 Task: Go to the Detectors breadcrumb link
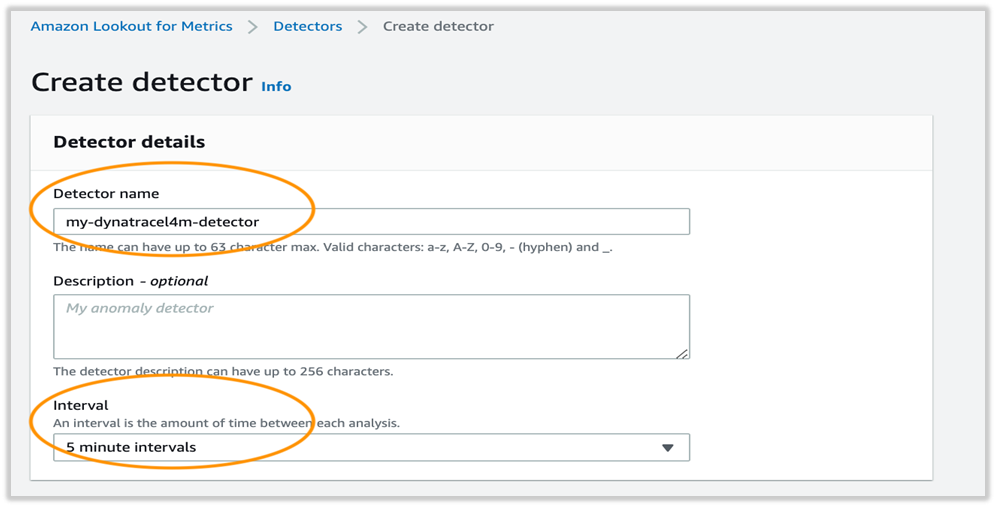tap(307, 27)
